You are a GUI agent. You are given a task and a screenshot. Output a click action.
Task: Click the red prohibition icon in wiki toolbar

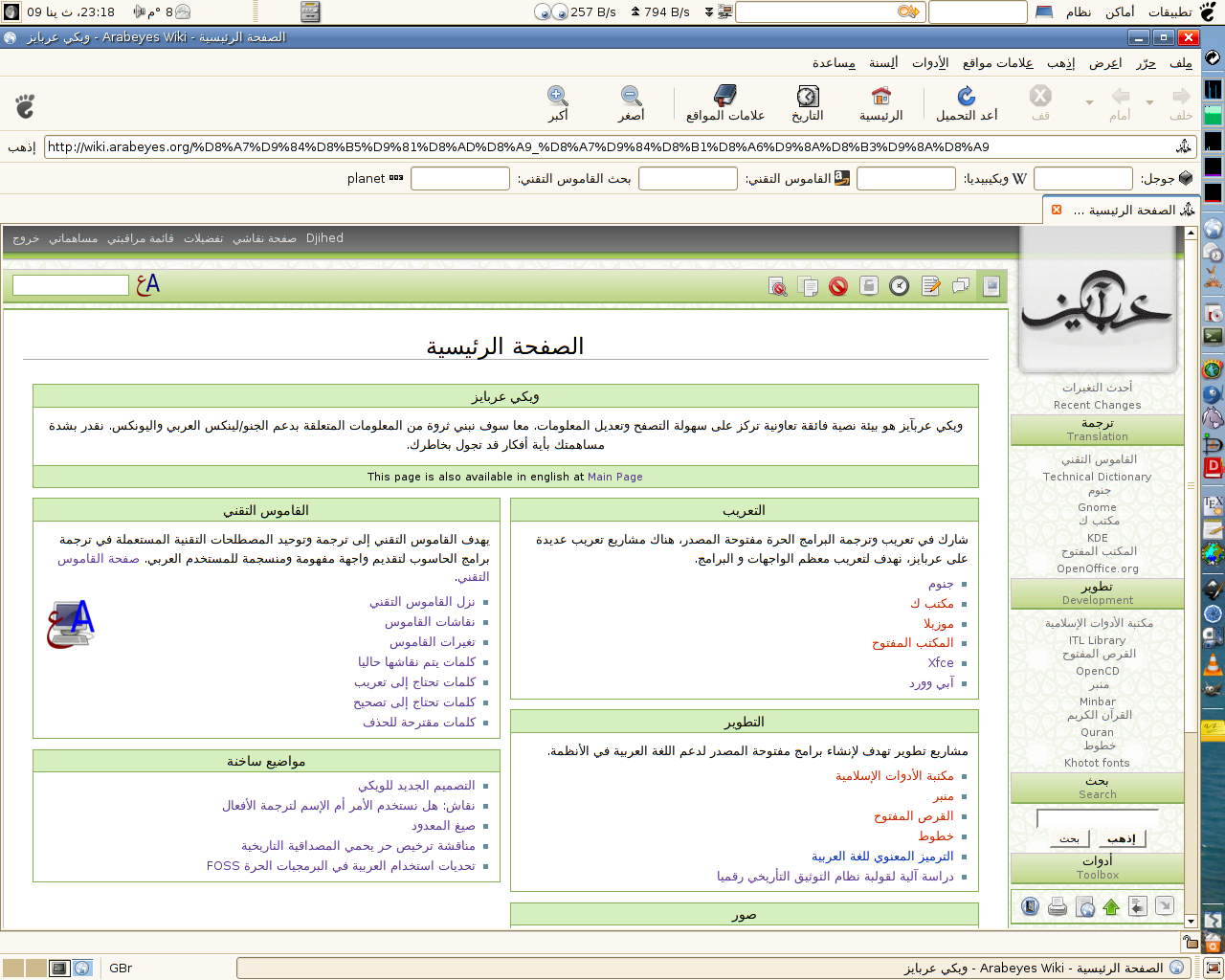tap(838, 286)
